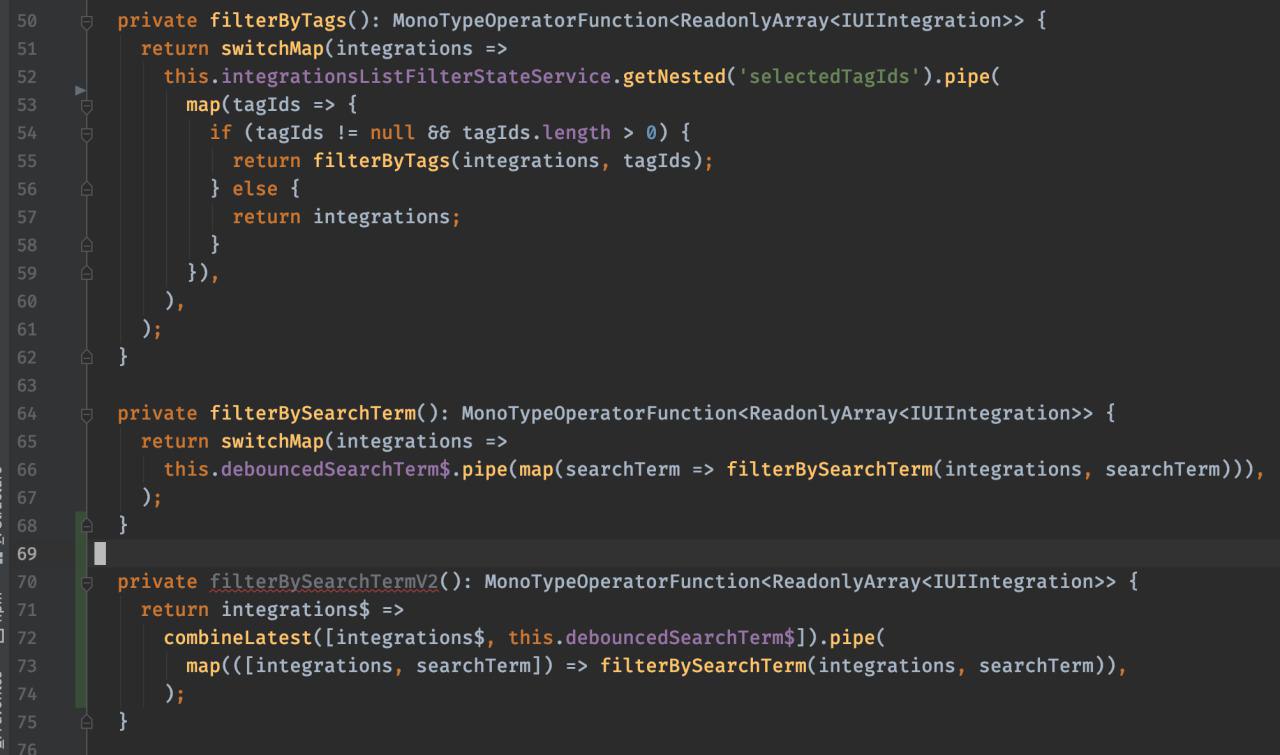The height and width of the screenshot is (755, 1280).
Task: Click the else keyword on line 56
Action: pos(255,189)
